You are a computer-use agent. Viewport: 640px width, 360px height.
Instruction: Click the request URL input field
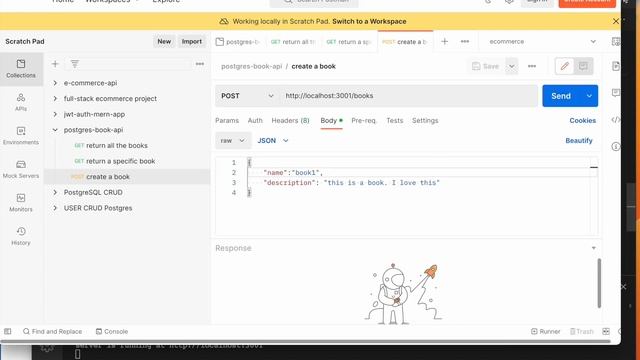tap(409, 96)
